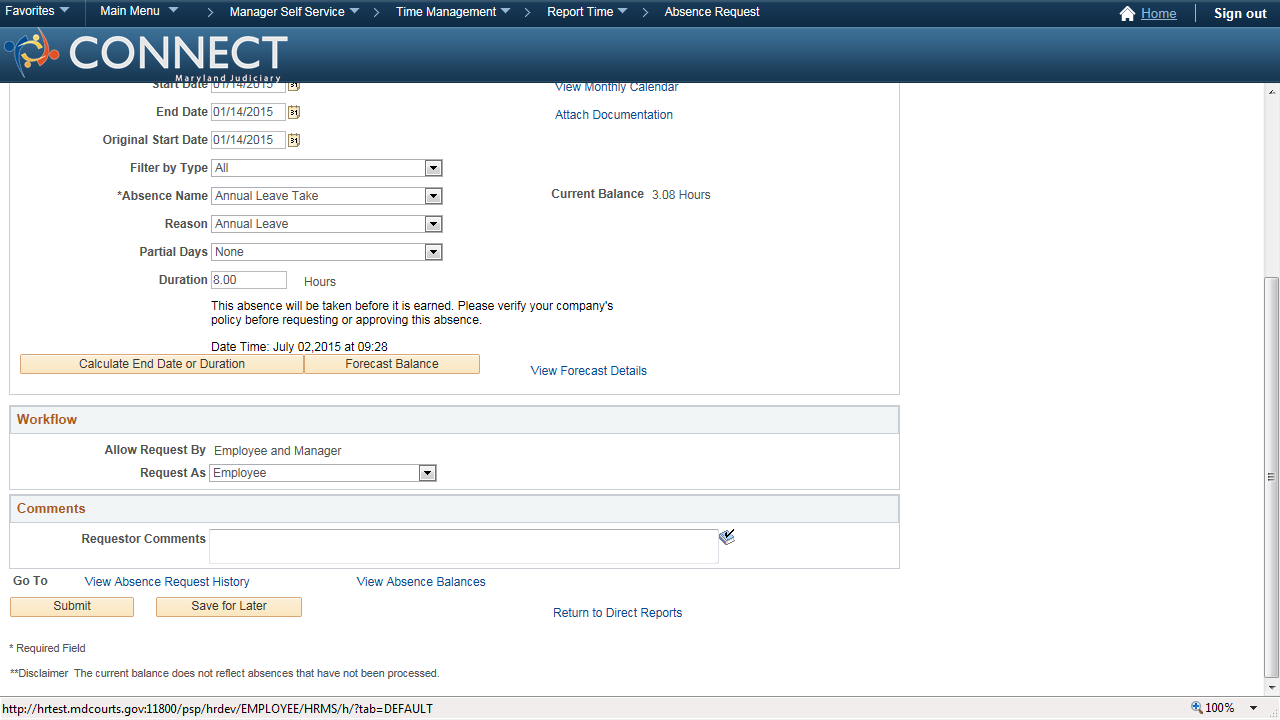Open the End Date calendar picker icon
1280x720 pixels.
click(x=294, y=112)
